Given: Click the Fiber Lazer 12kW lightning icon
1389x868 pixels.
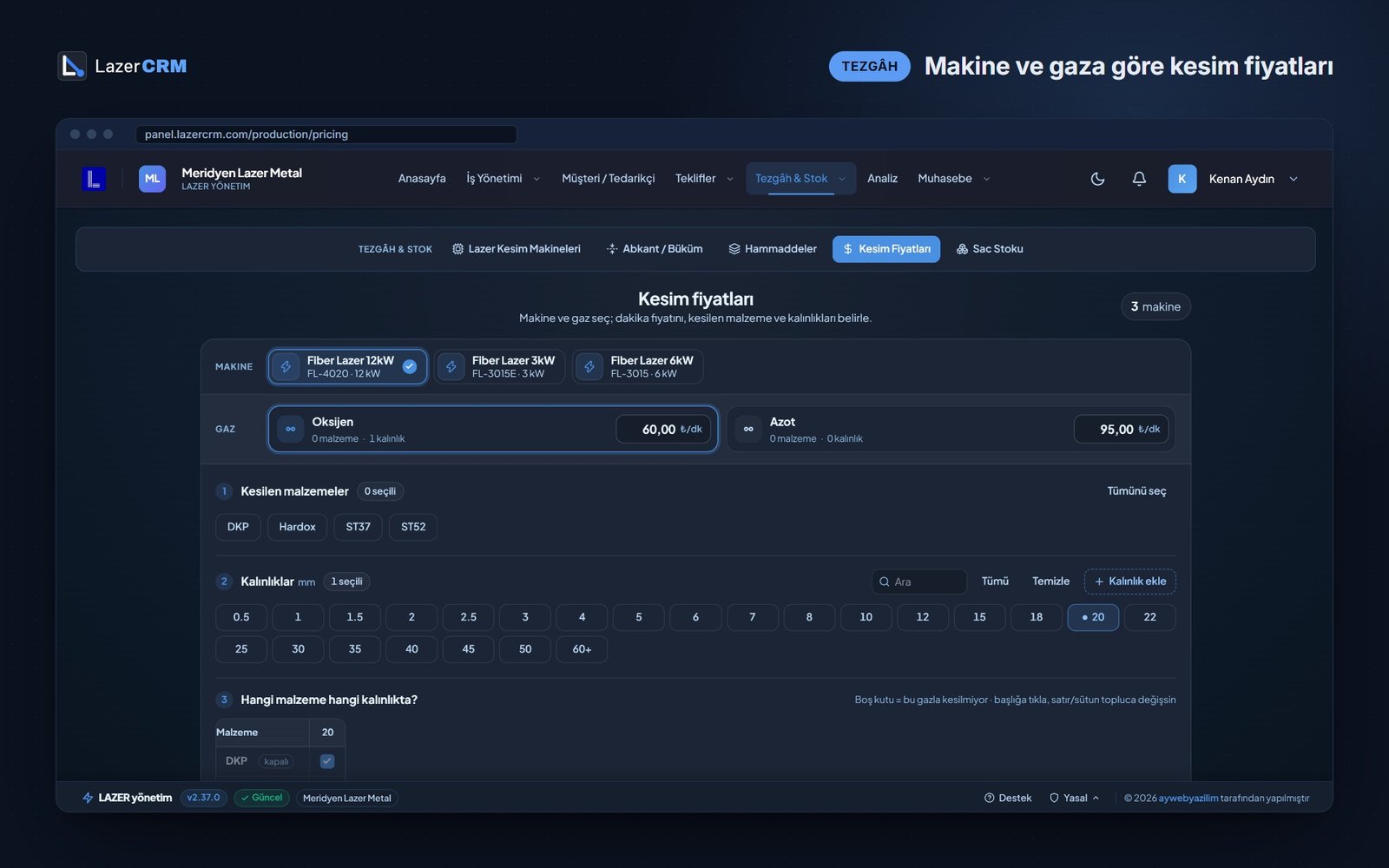Looking at the screenshot, I should click(286, 367).
